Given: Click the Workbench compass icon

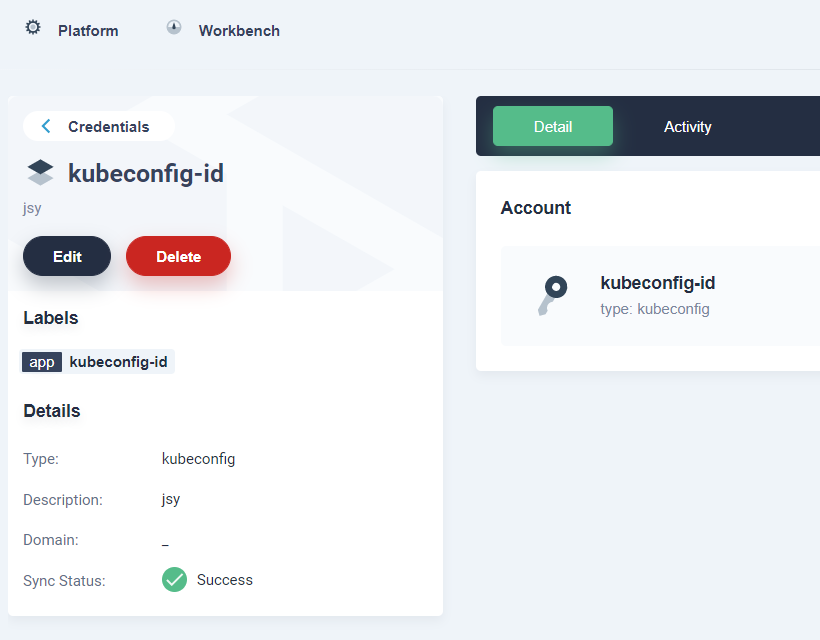Looking at the screenshot, I should point(174,28).
